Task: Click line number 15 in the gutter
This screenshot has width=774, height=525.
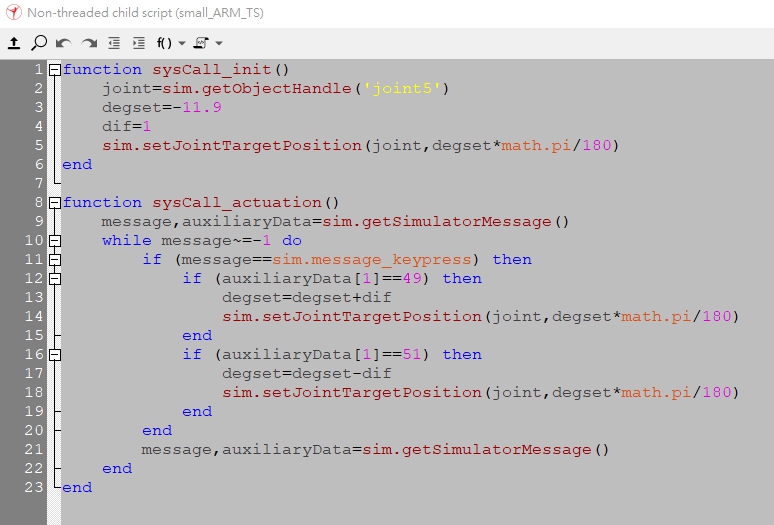Action: (x=34, y=336)
